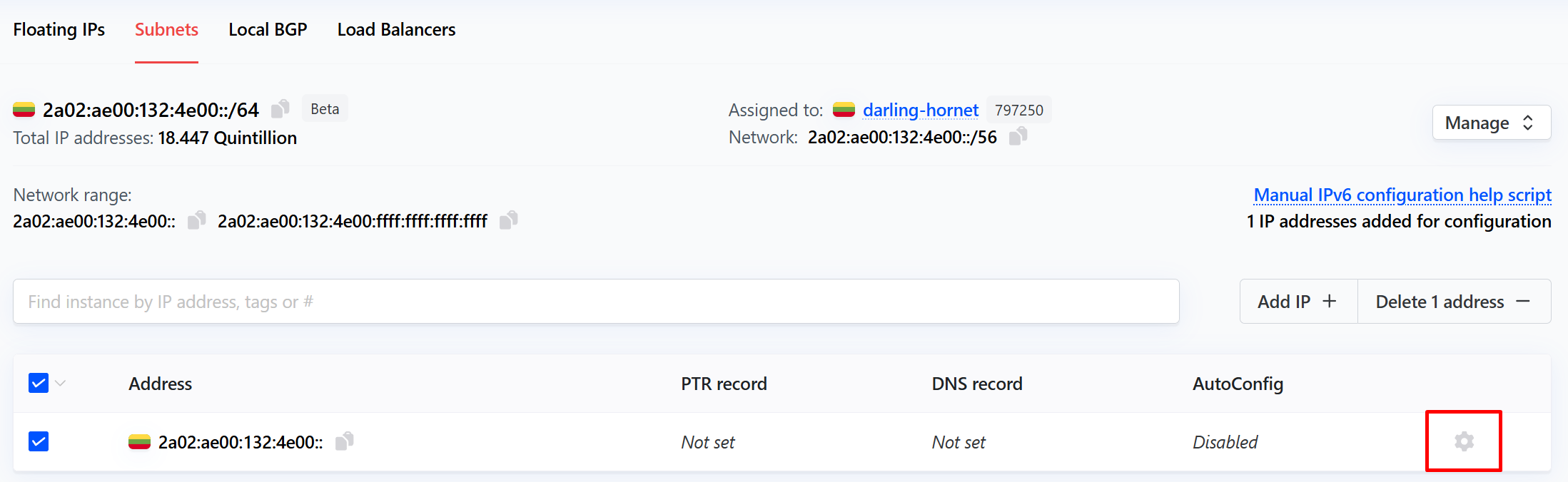Focus the Find instance search field
The image size is (1568, 482).
coord(596,302)
